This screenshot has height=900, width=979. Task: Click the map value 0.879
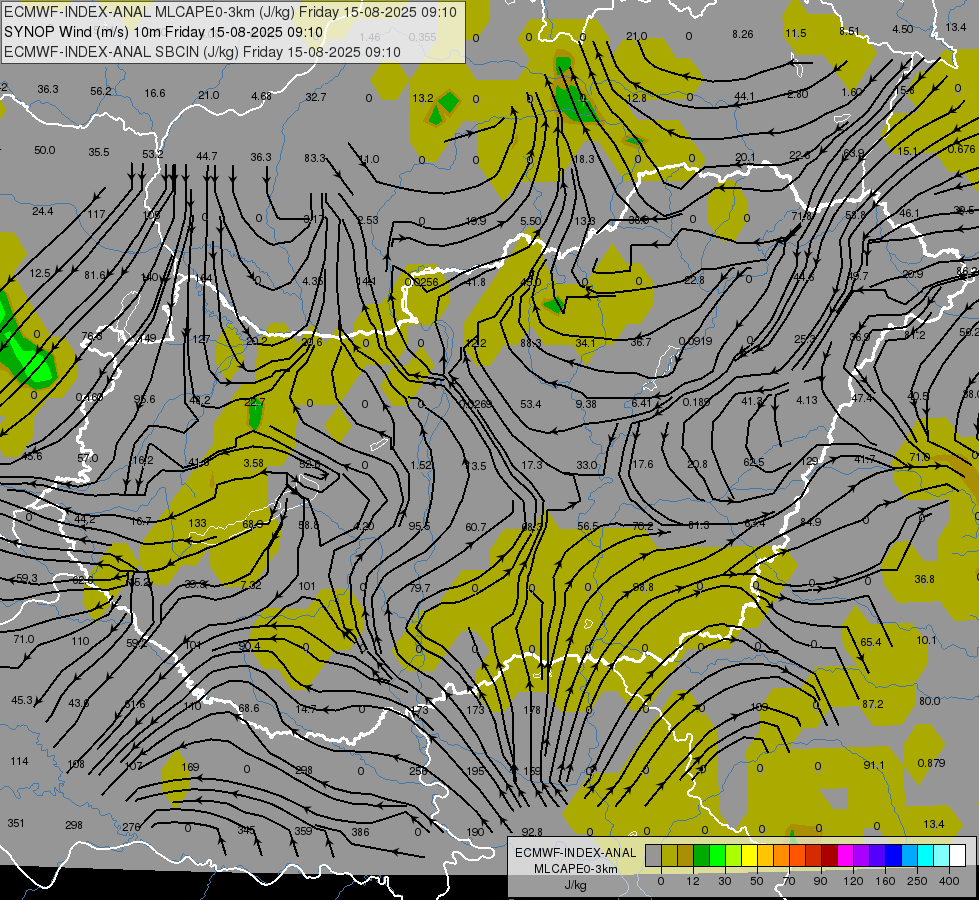coord(932,763)
